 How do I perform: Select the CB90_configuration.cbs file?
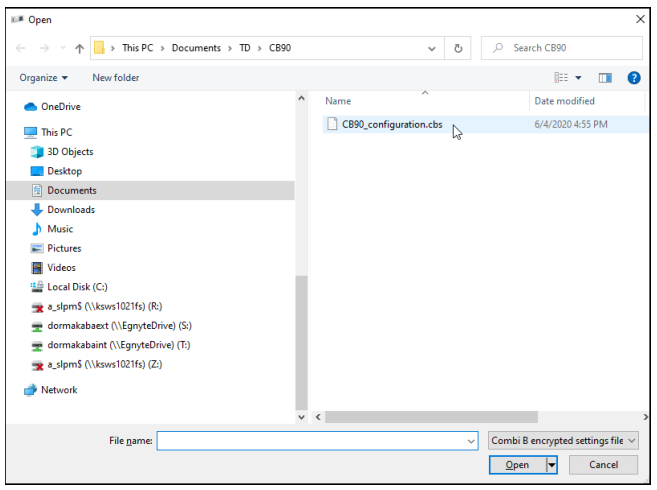[391, 125]
